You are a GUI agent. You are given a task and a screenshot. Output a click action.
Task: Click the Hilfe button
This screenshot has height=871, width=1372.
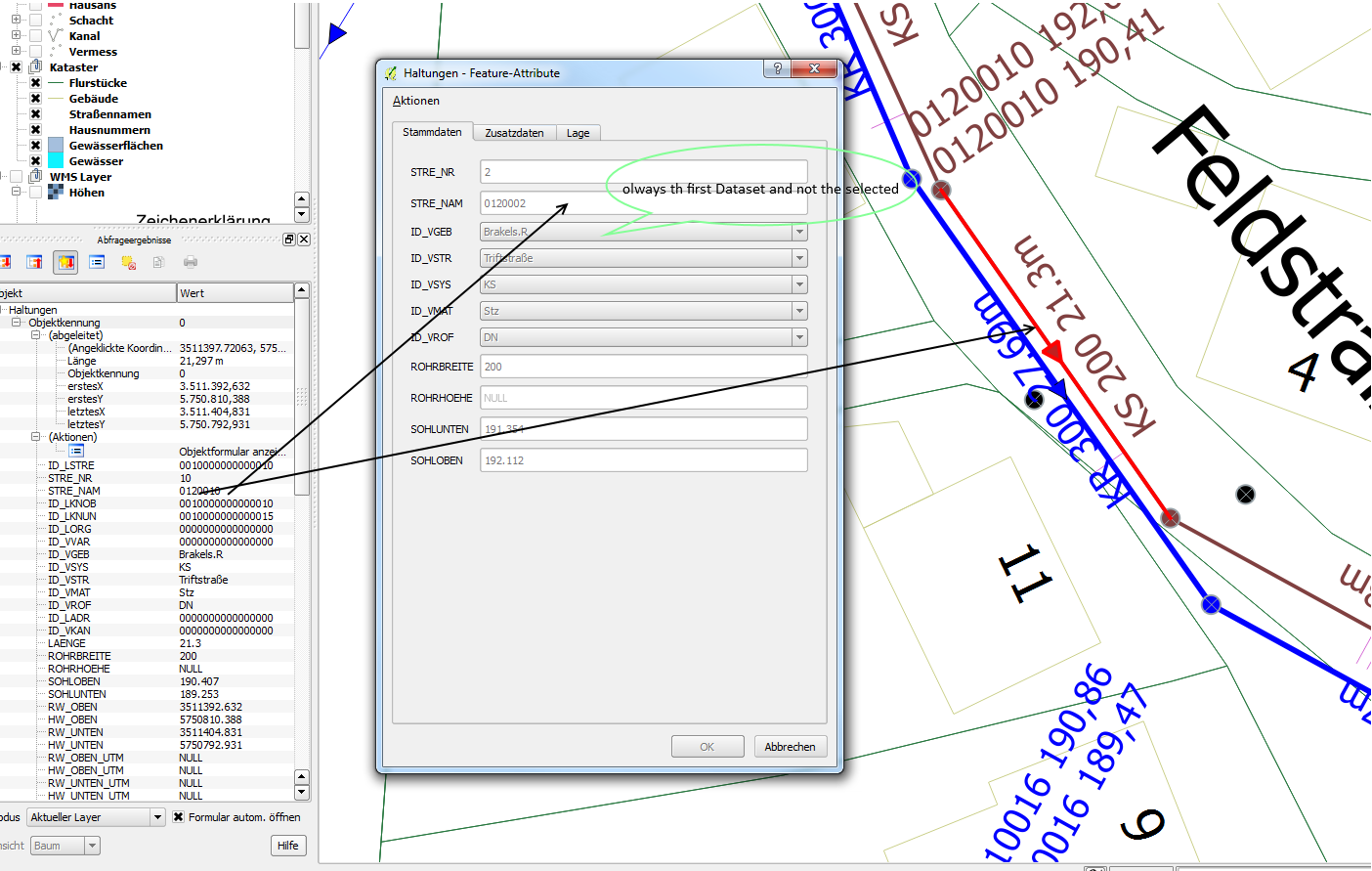pos(287,846)
